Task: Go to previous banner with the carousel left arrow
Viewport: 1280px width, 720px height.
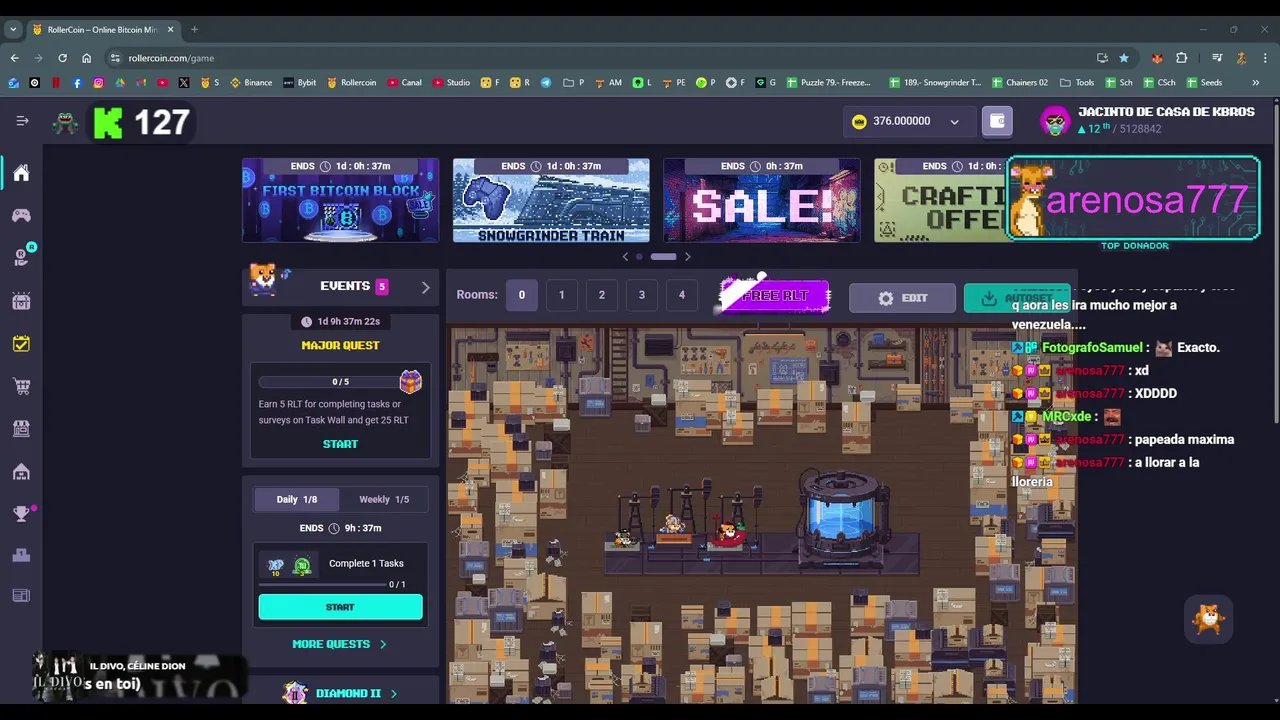Action: [x=626, y=257]
